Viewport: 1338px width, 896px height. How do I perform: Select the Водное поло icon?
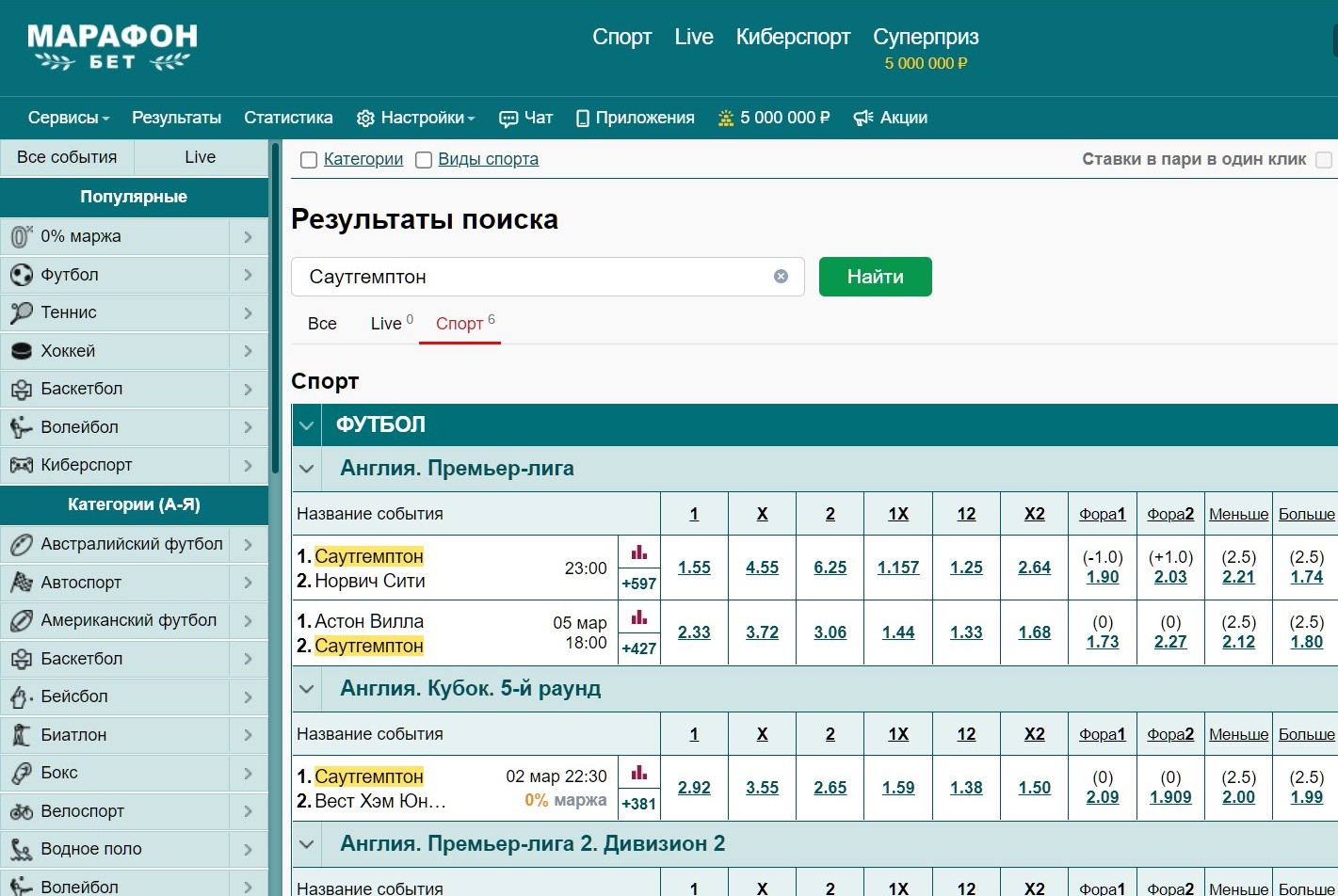(21, 849)
